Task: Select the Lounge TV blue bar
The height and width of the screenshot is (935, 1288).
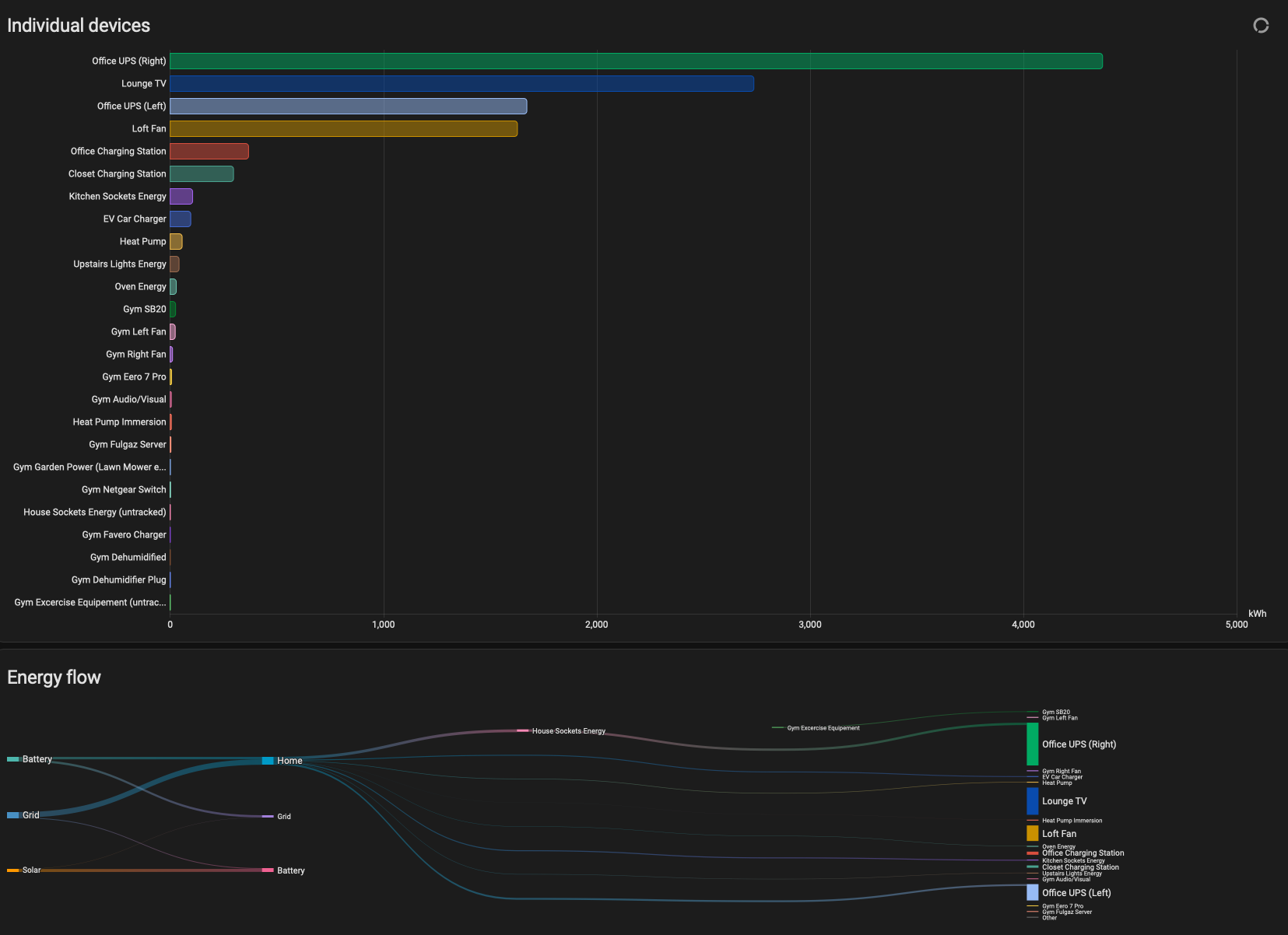Action: tap(462, 83)
